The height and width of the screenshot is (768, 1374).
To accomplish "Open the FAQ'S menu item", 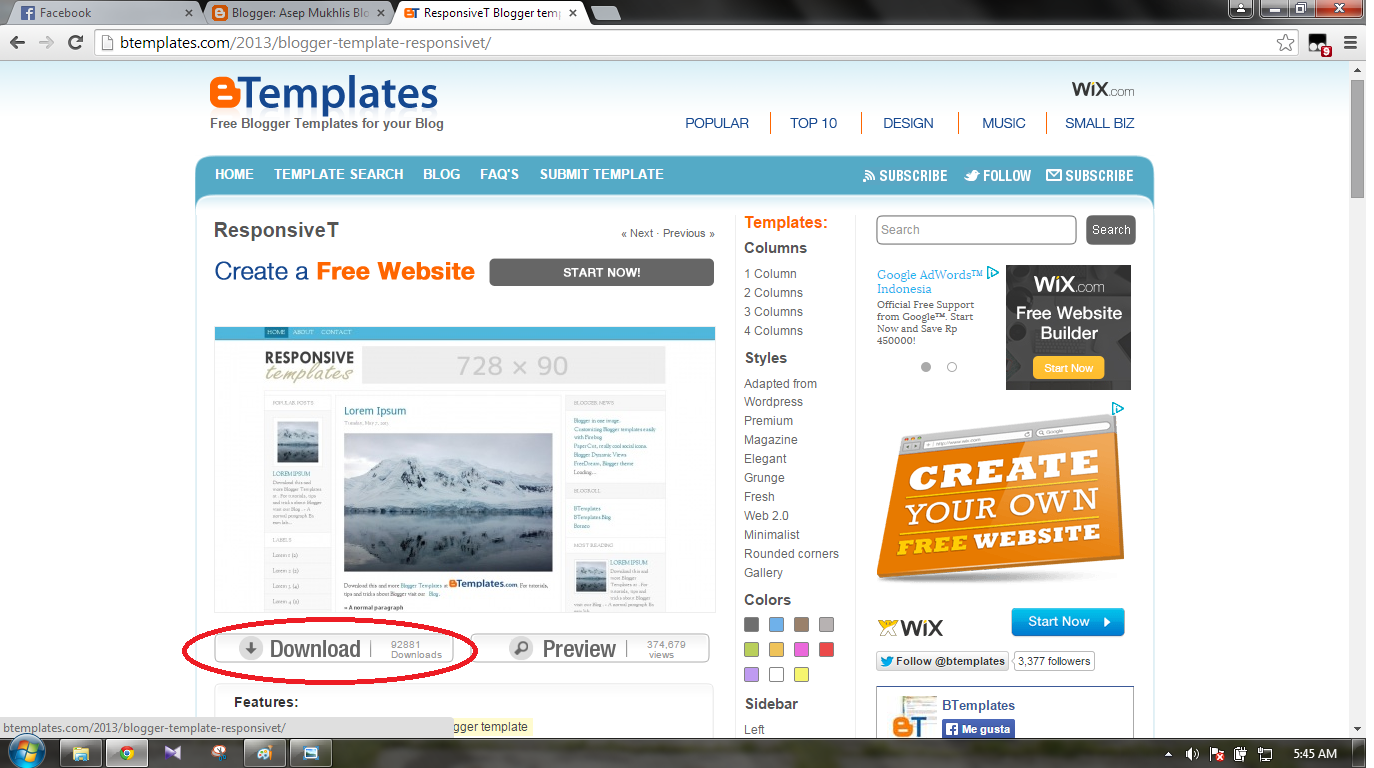I will pyautogui.click(x=499, y=174).
